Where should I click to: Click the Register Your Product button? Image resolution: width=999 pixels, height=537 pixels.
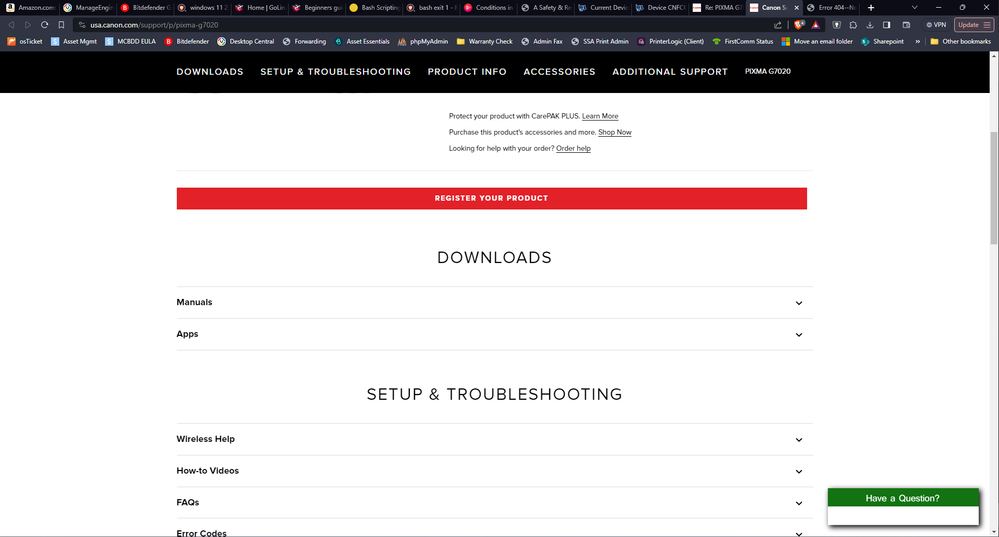coord(492,198)
